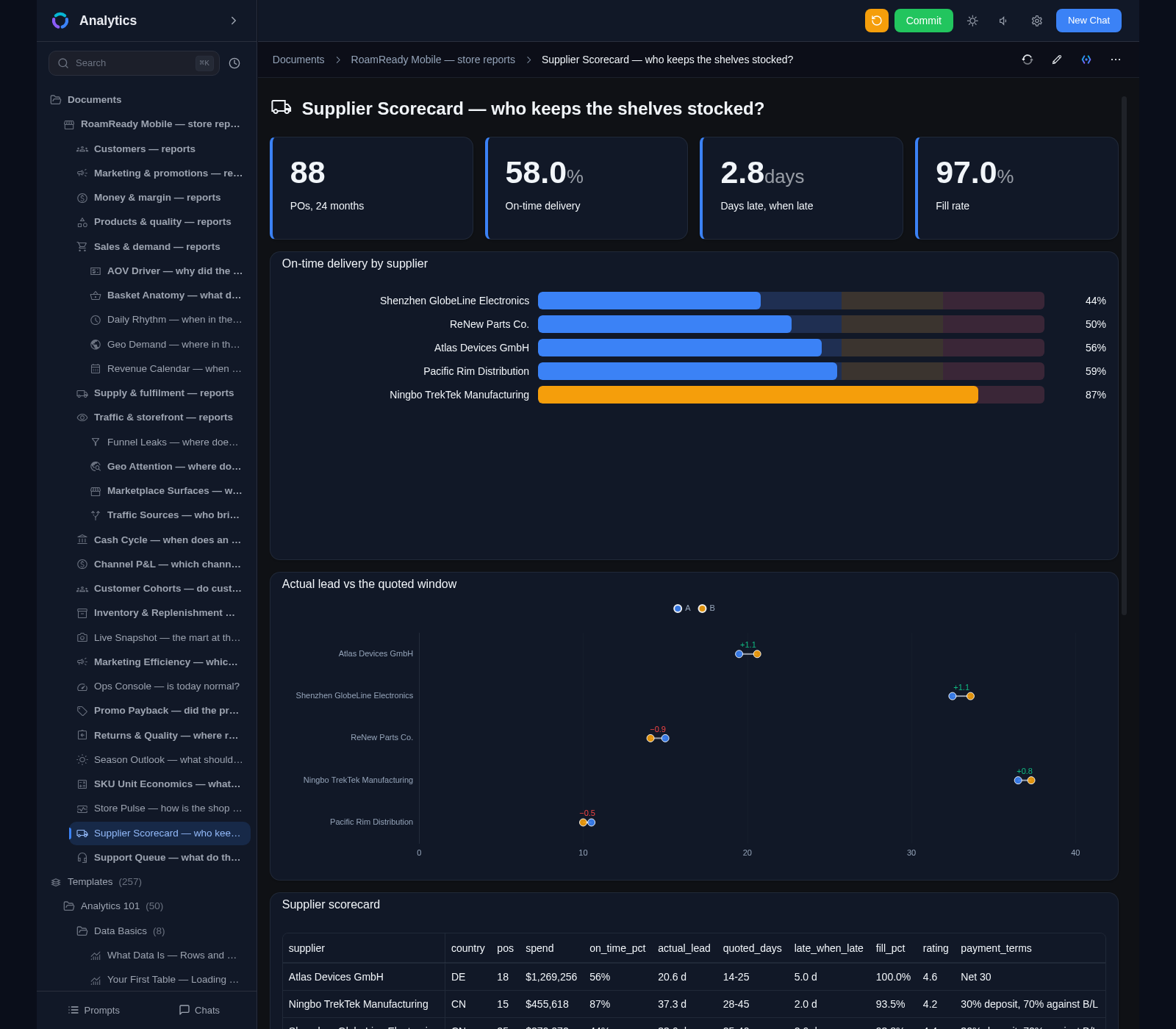The height and width of the screenshot is (1029, 1176).
Task: Click the Promo Payback tag icon
Action: tap(82, 711)
